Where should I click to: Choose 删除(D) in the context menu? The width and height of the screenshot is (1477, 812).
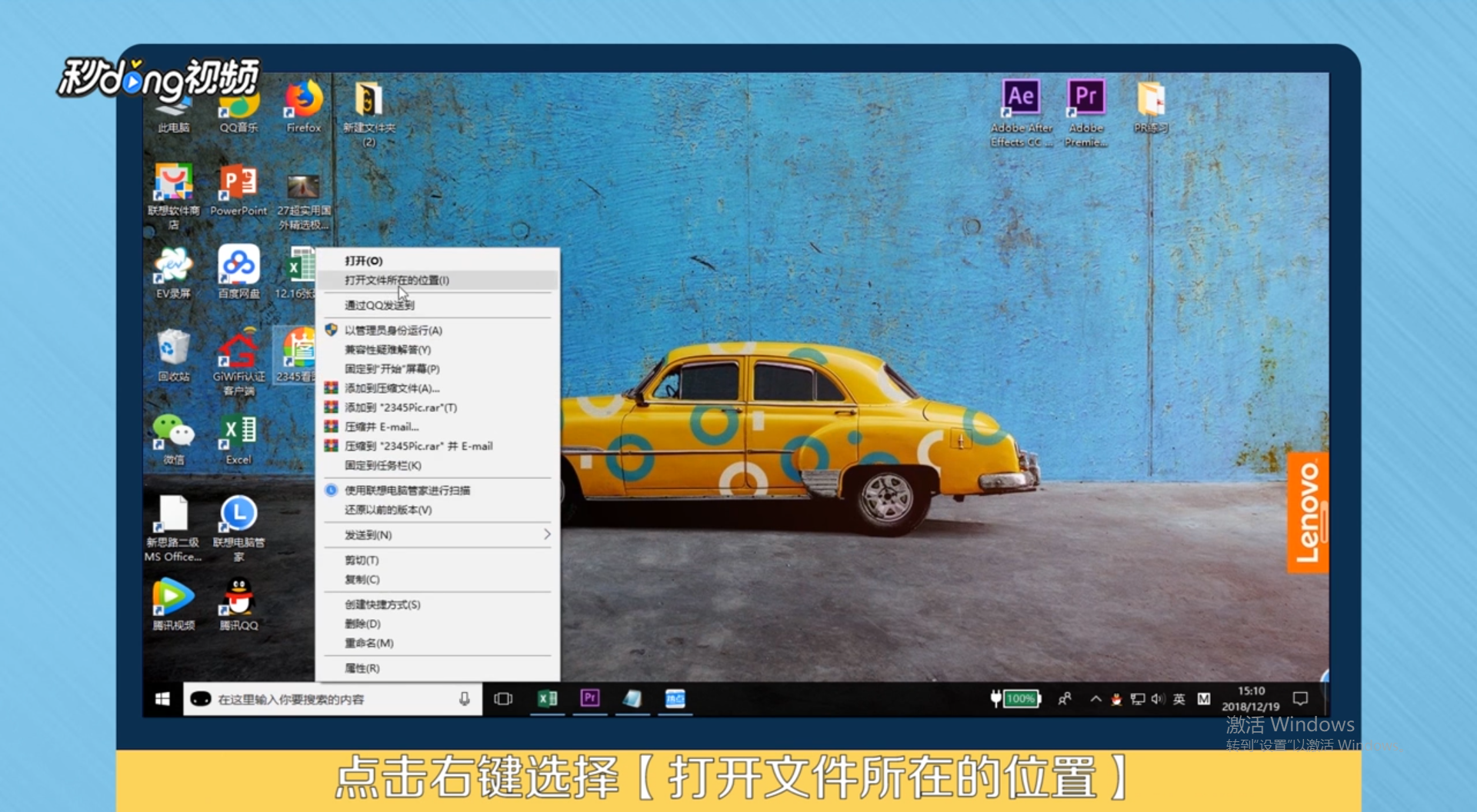[x=438, y=624]
